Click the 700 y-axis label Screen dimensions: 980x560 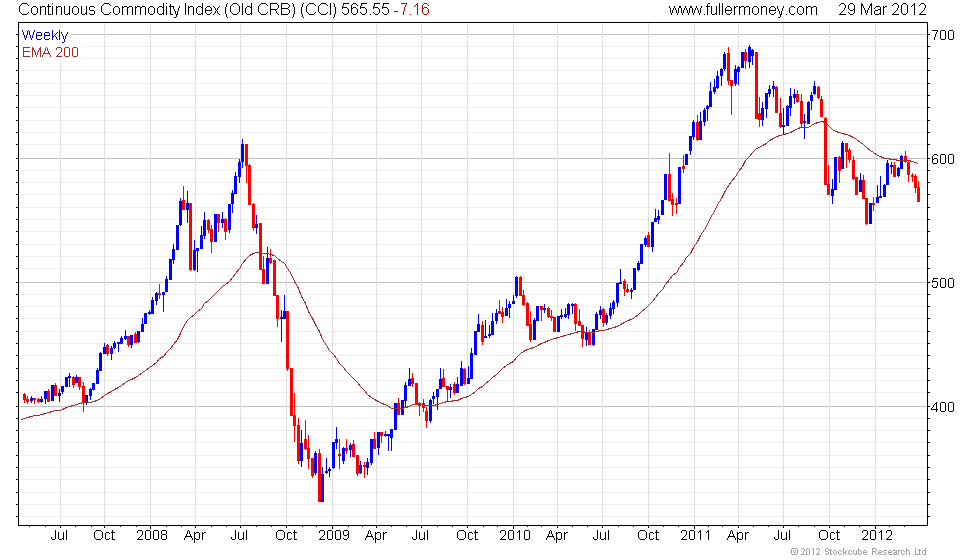click(943, 35)
